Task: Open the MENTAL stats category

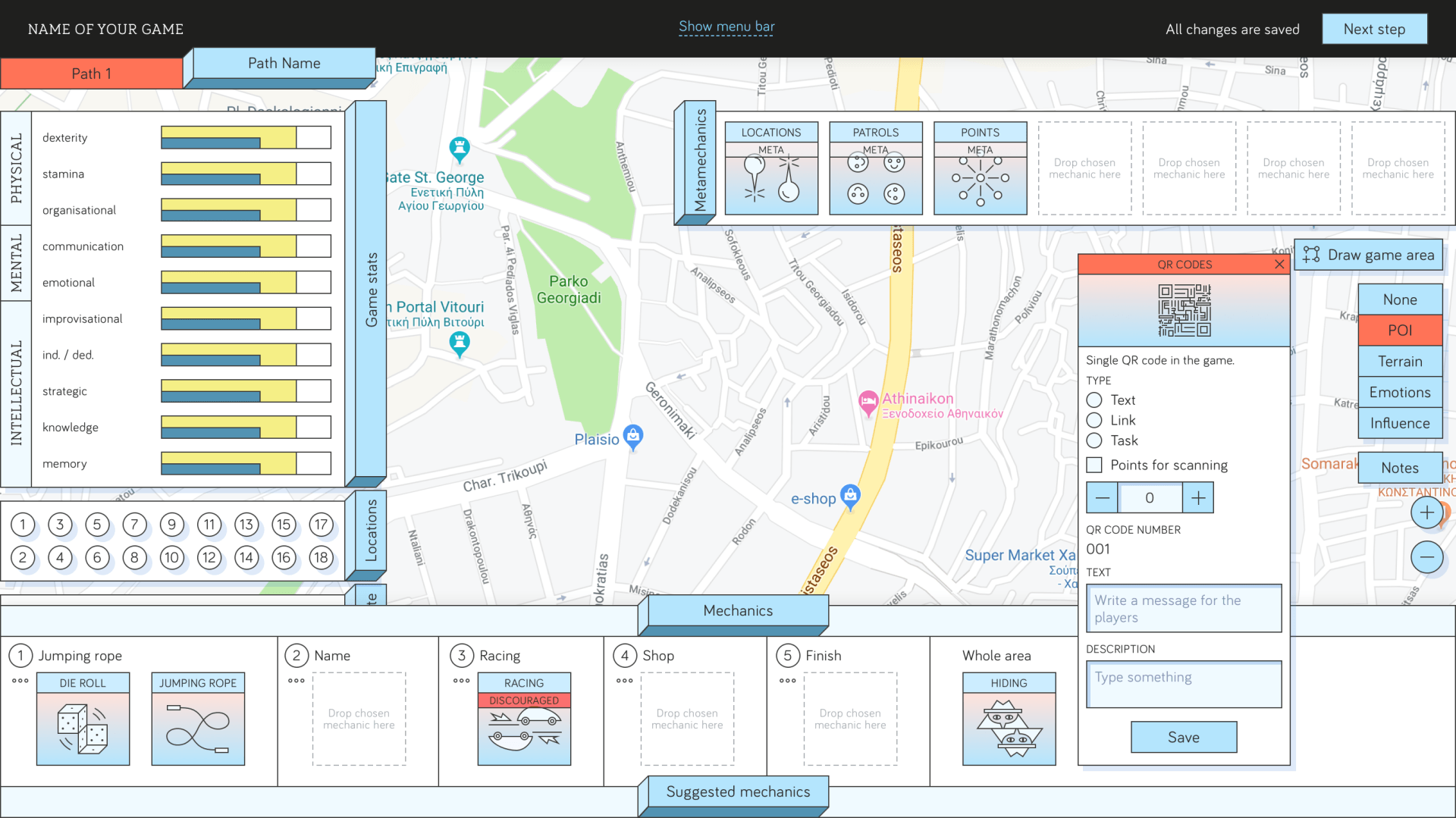Action: (16, 264)
